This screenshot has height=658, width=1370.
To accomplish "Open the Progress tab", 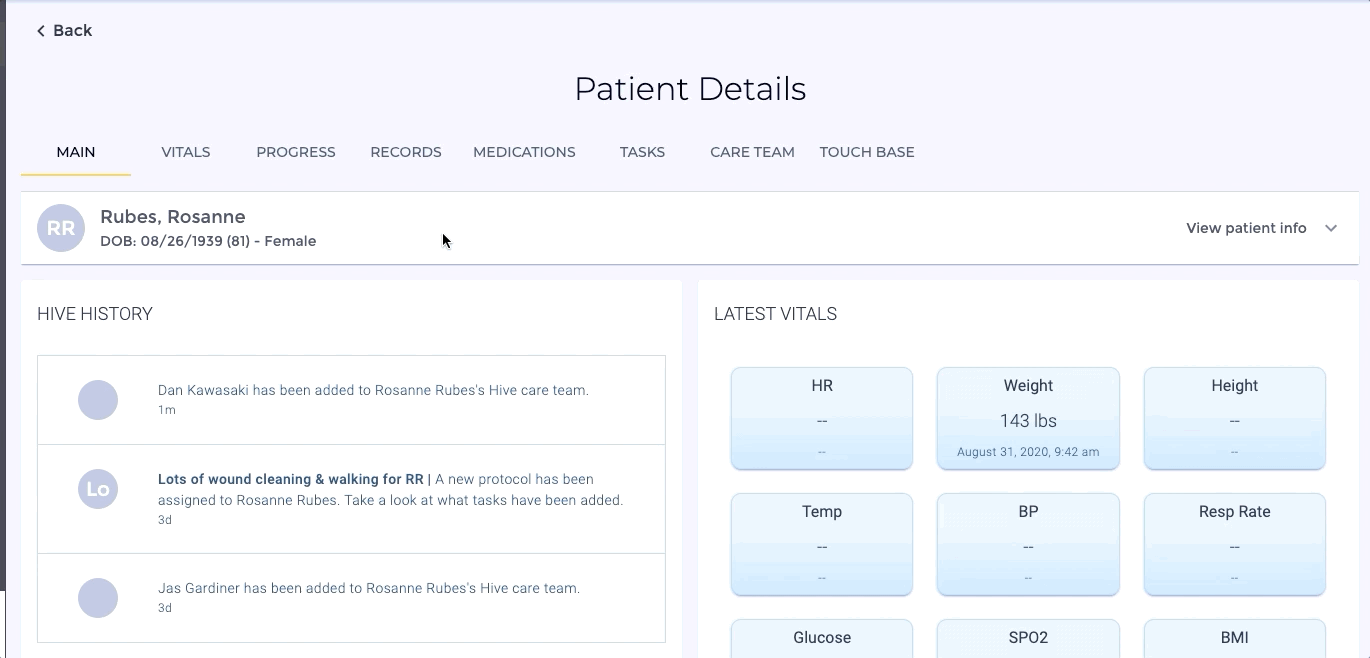I will coord(296,152).
